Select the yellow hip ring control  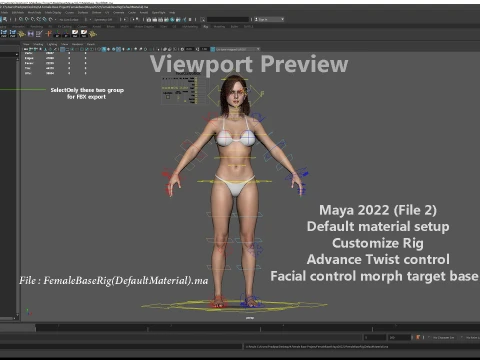[x=234, y=181]
